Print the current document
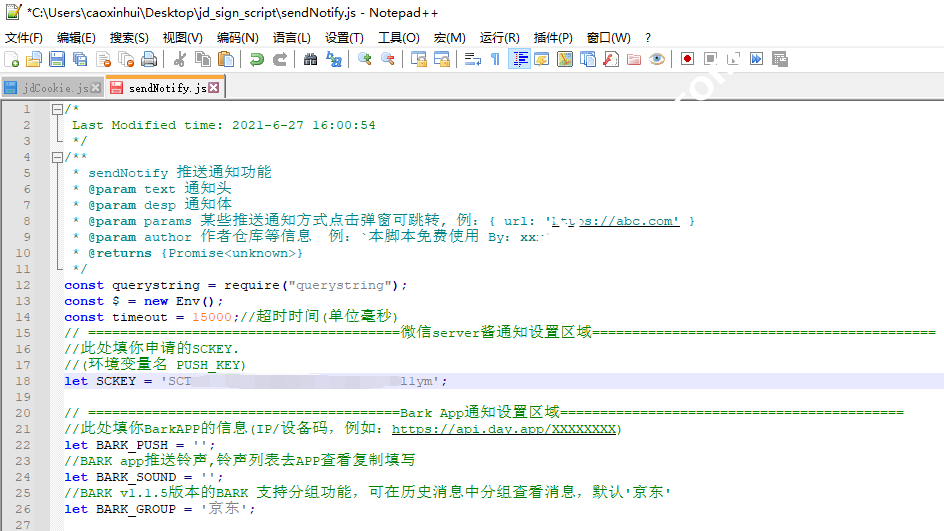Image resolution: width=944 pixels, height=531 pixels. pyautogui.click(x=149, y=59)
